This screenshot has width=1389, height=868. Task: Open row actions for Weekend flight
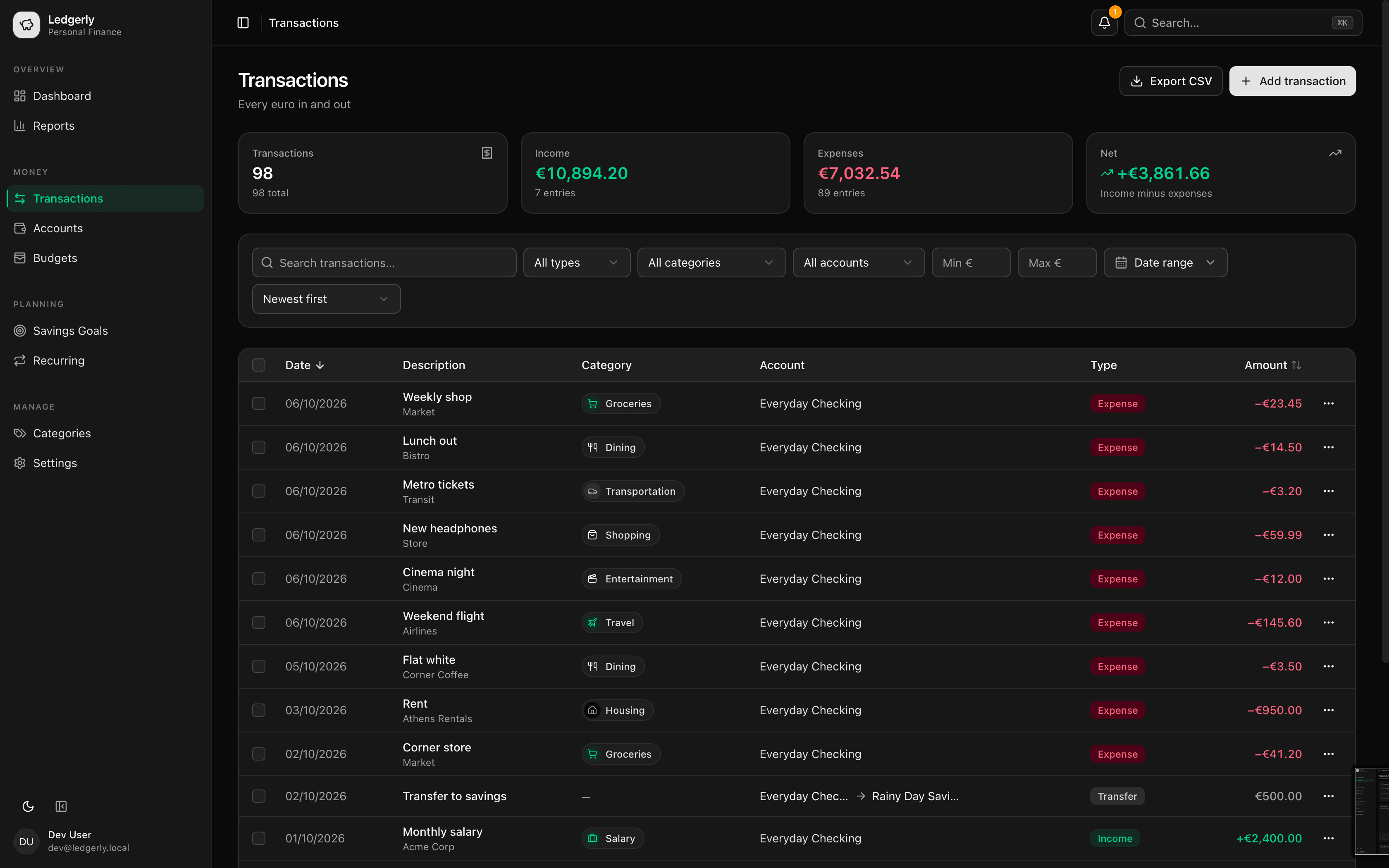[1328, 623]
